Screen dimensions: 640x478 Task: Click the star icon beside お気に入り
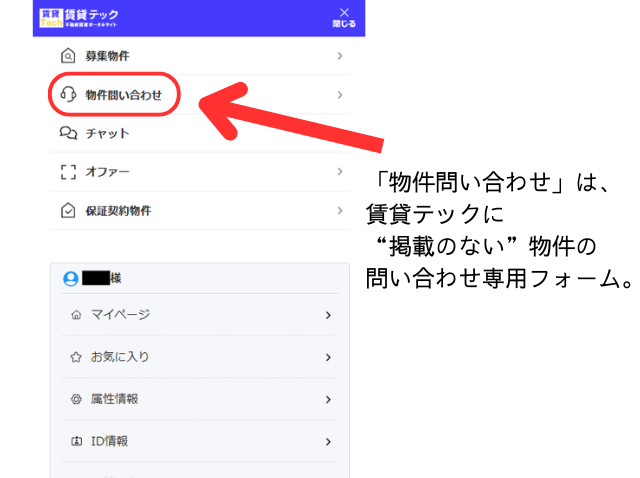point(76,357)
